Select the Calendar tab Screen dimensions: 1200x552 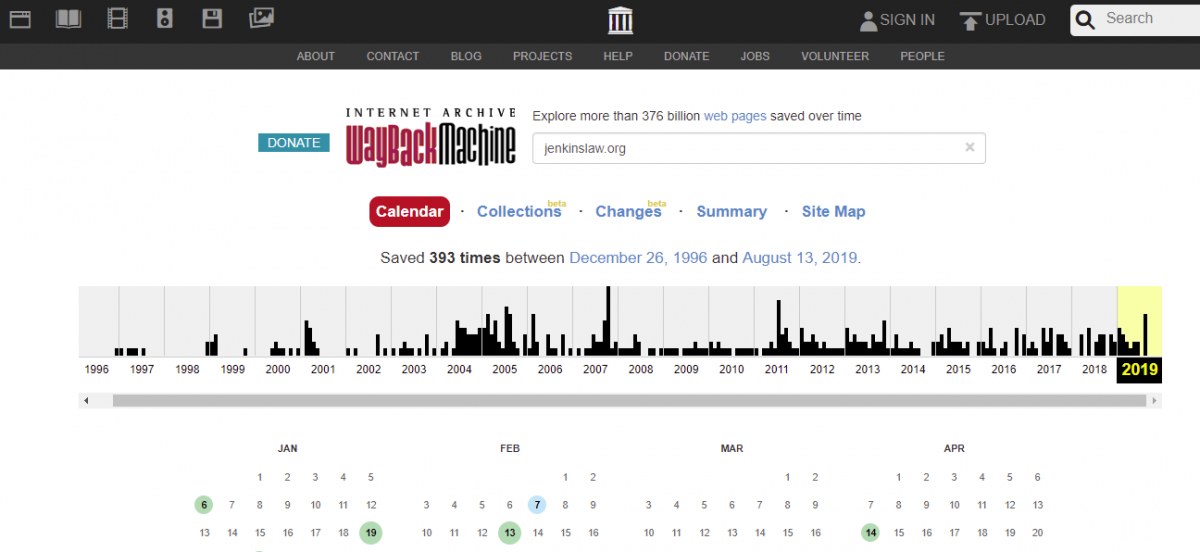point(410,211)
